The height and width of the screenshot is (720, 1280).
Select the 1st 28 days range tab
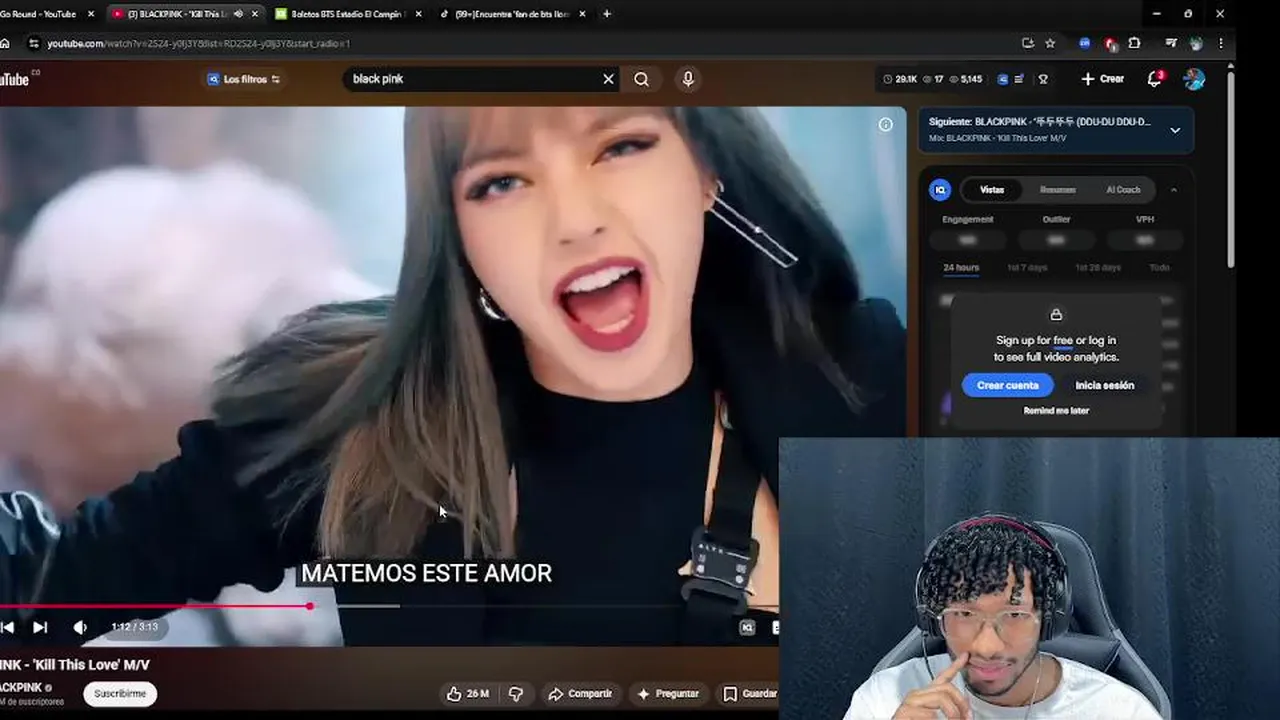coord(1097,267)
